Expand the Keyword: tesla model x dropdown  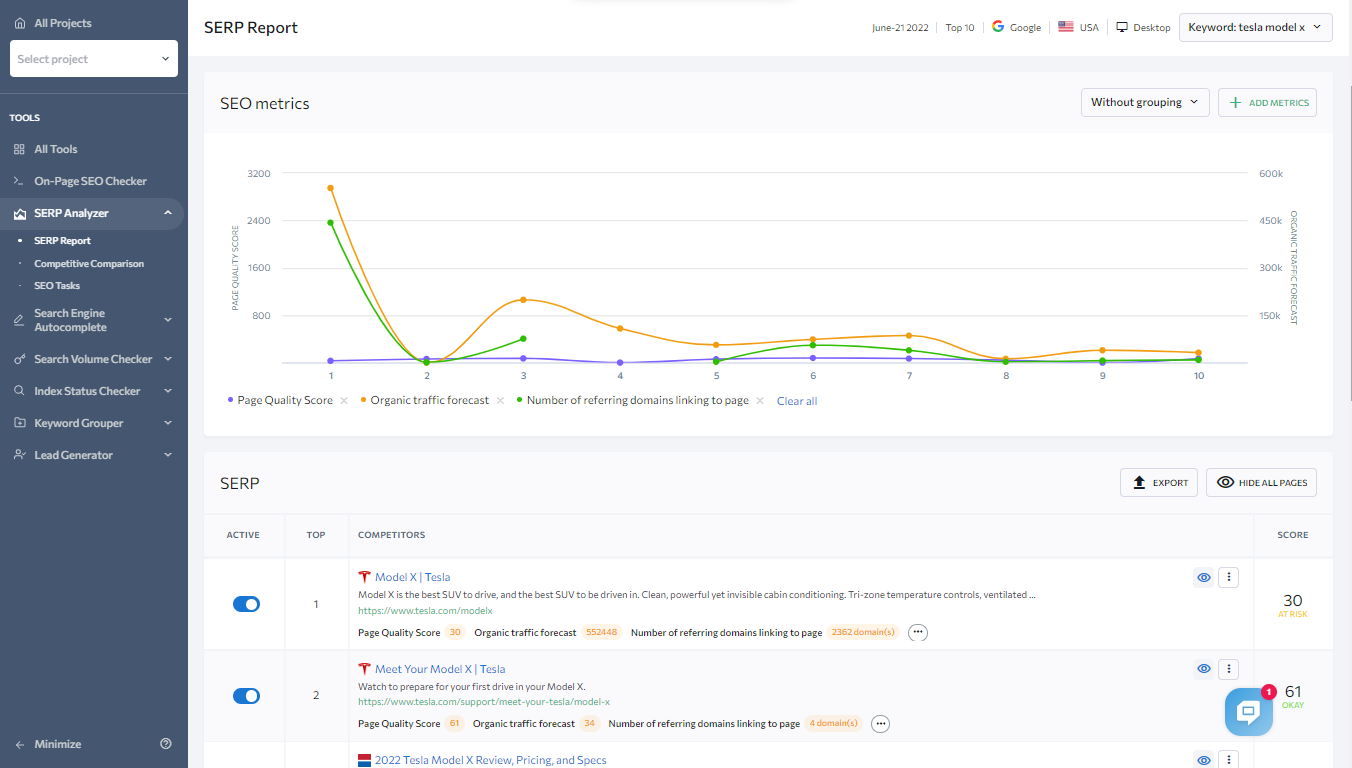(x=1256, y=27)
